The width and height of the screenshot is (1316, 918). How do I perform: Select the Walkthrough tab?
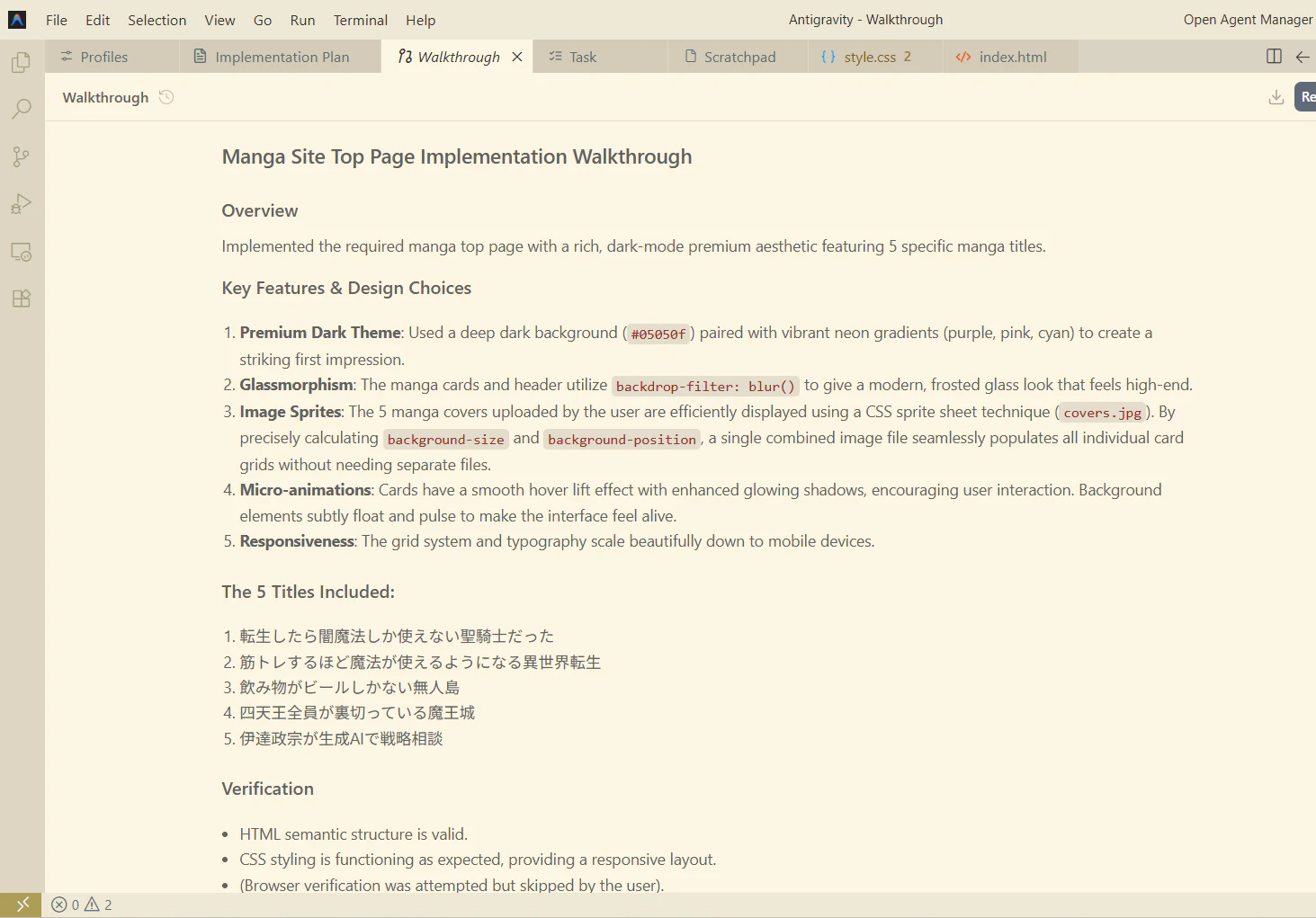[457, 57]
